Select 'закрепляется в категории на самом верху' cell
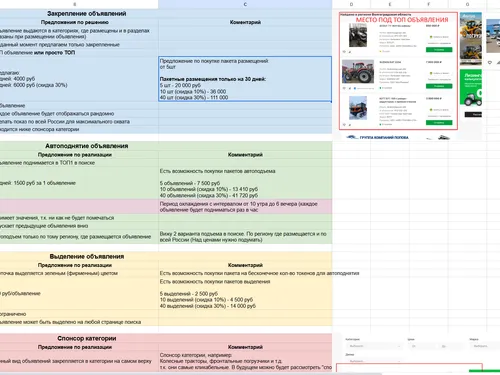This screenshot has width=500, height=375. point(79,361)
